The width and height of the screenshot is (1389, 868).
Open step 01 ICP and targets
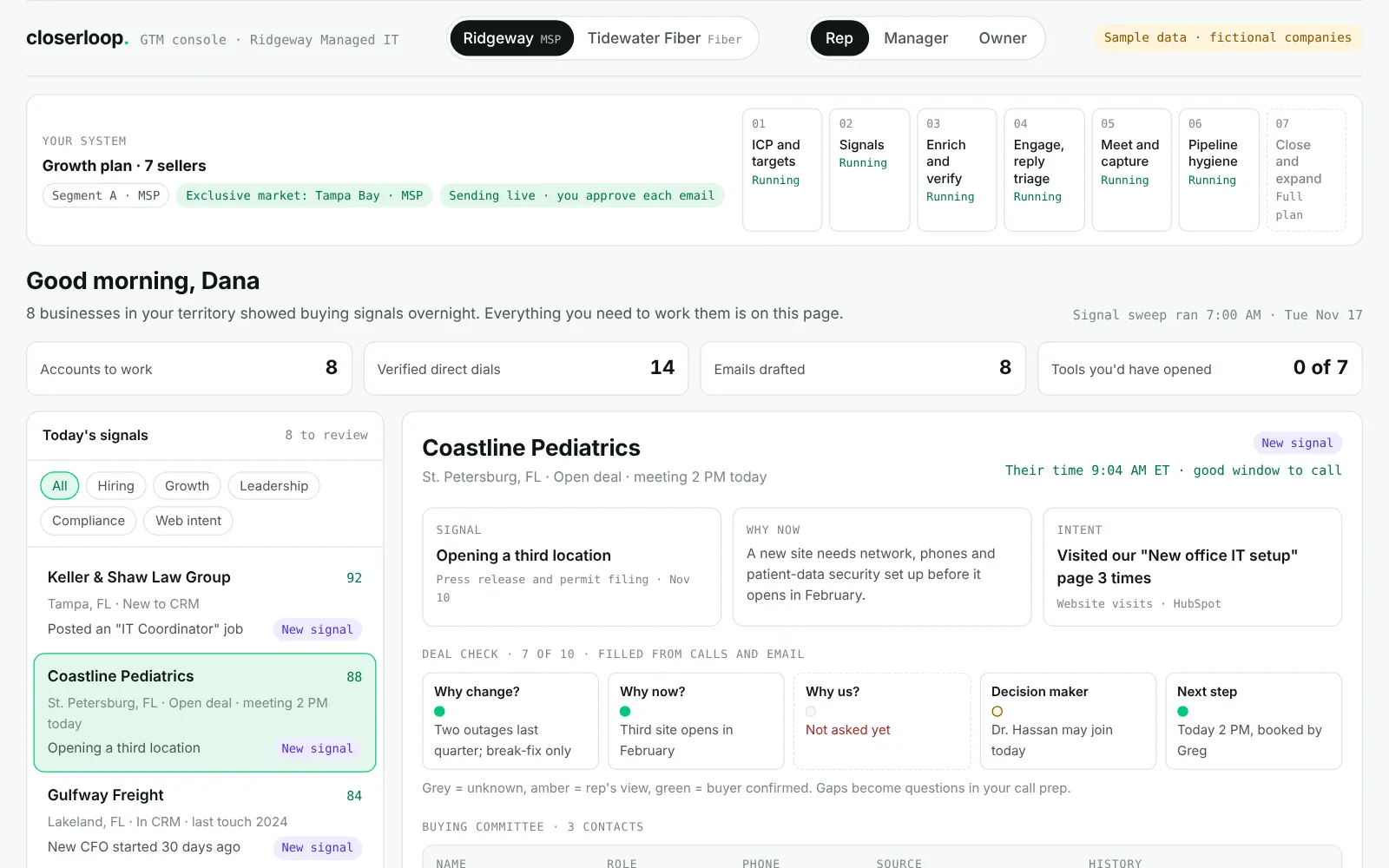(782, 169)
